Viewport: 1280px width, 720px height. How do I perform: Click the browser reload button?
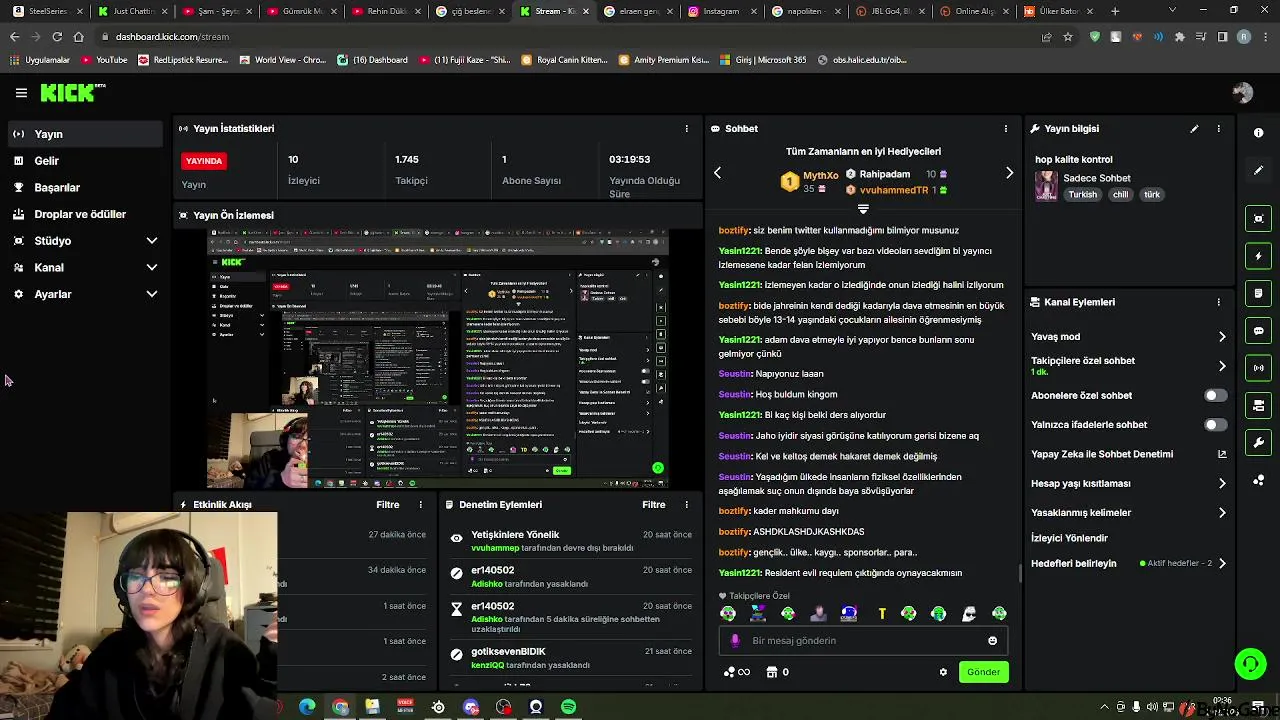[57, 37]
